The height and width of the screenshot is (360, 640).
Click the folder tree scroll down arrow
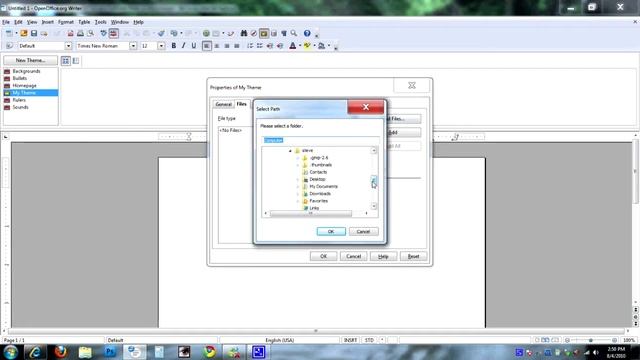(374, 206)
